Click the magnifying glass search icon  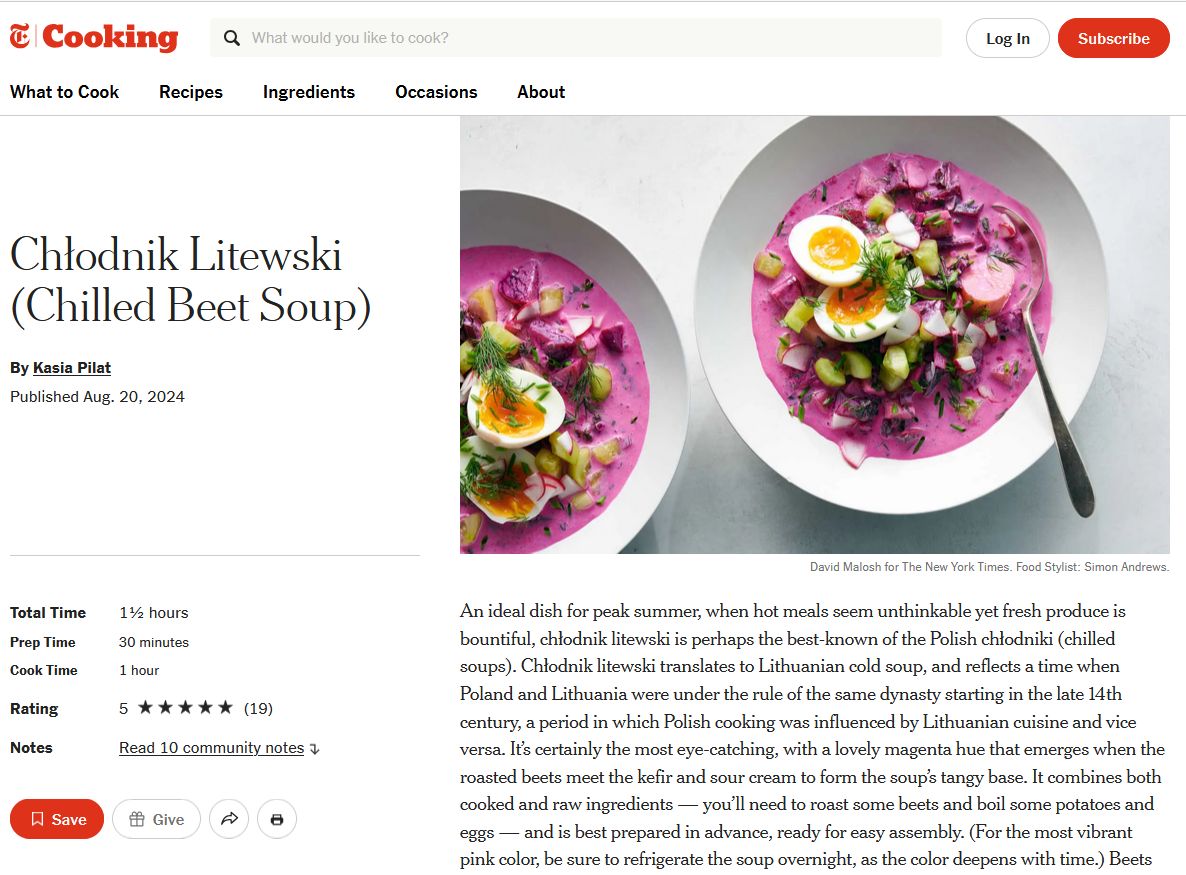(x=232, y=38)
